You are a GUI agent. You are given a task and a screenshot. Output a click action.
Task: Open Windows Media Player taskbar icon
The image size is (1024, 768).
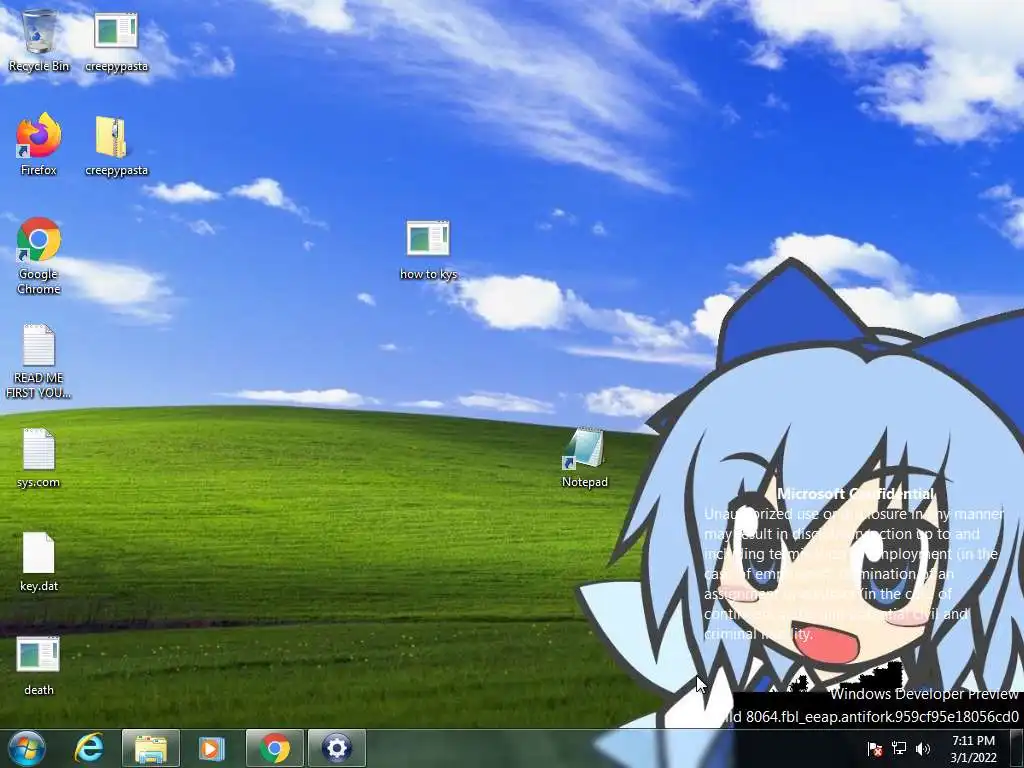point(212,748)
